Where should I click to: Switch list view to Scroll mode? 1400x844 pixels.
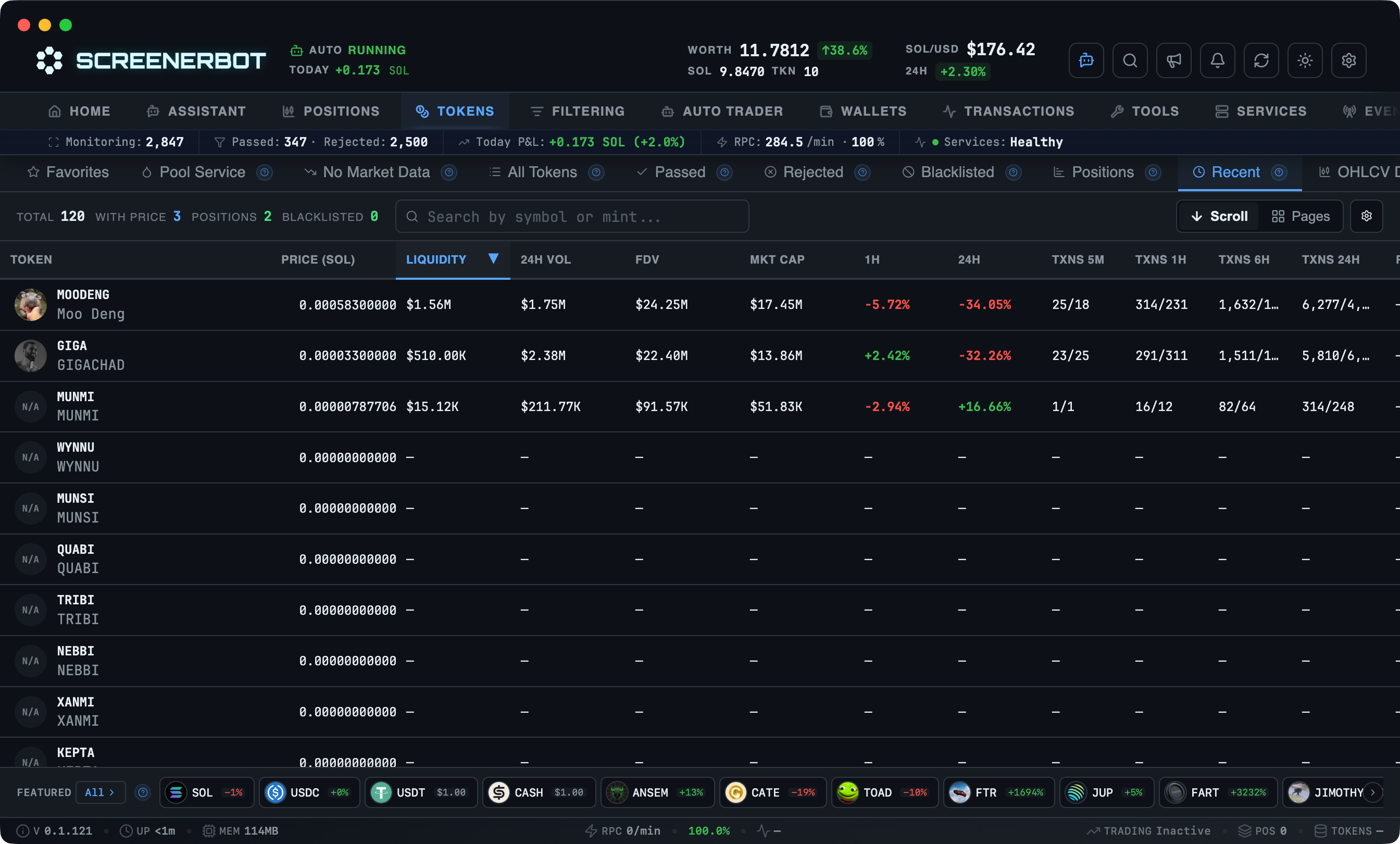(1219, 216)
